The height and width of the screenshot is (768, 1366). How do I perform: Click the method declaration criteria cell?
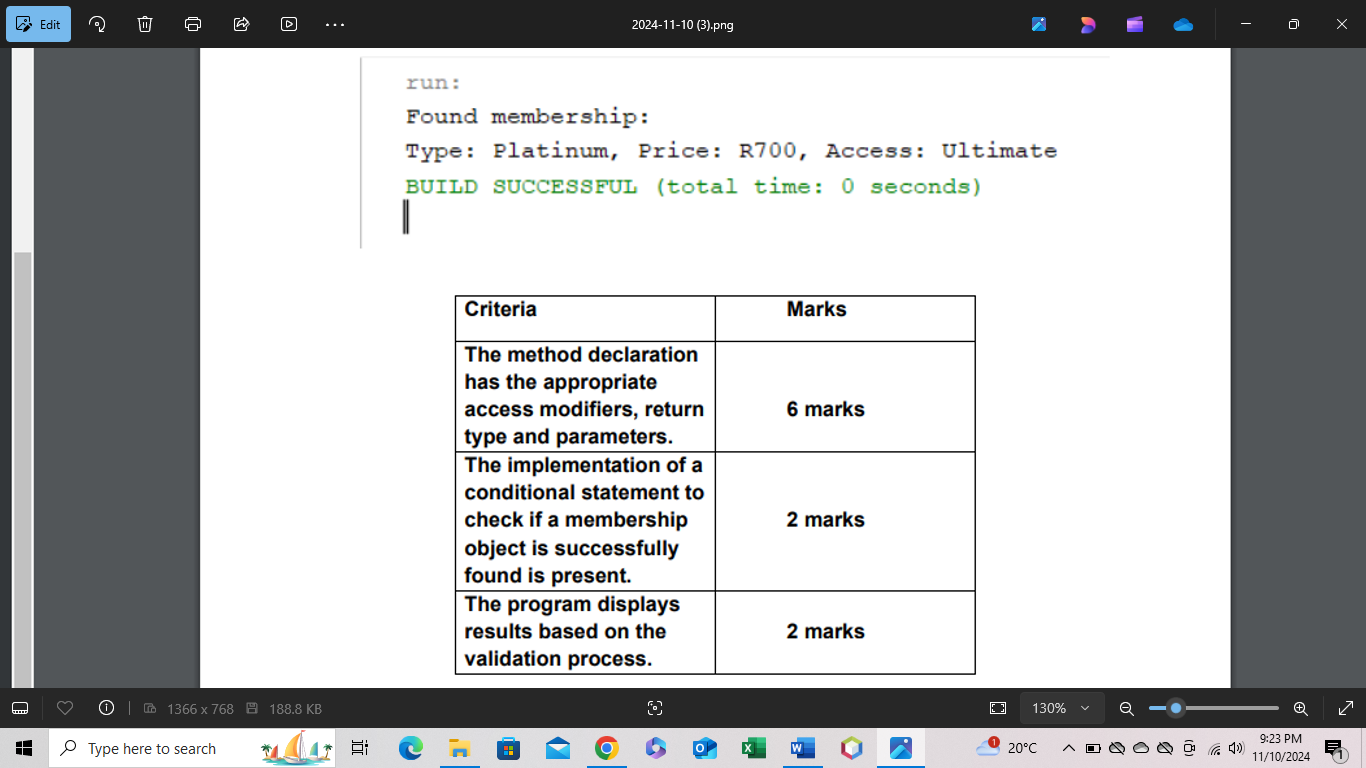(x=585, y=396)
